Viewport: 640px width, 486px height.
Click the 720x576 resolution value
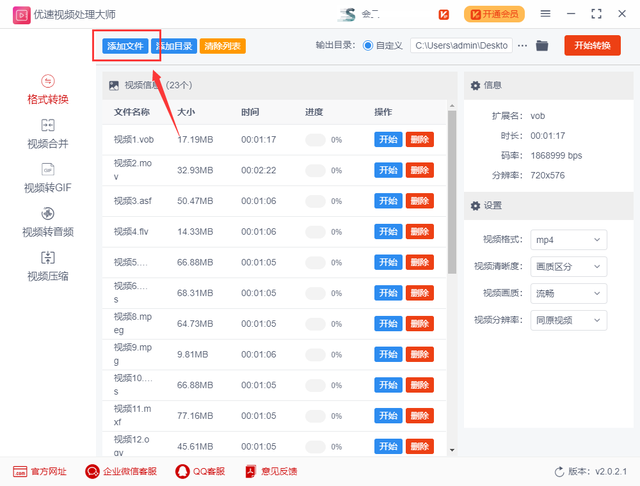point(548,175)
